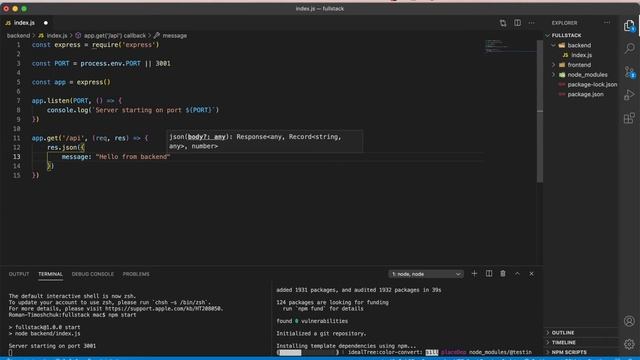Collapse the backend folder
The image size is (640, 360).
[x=553, y=45]
